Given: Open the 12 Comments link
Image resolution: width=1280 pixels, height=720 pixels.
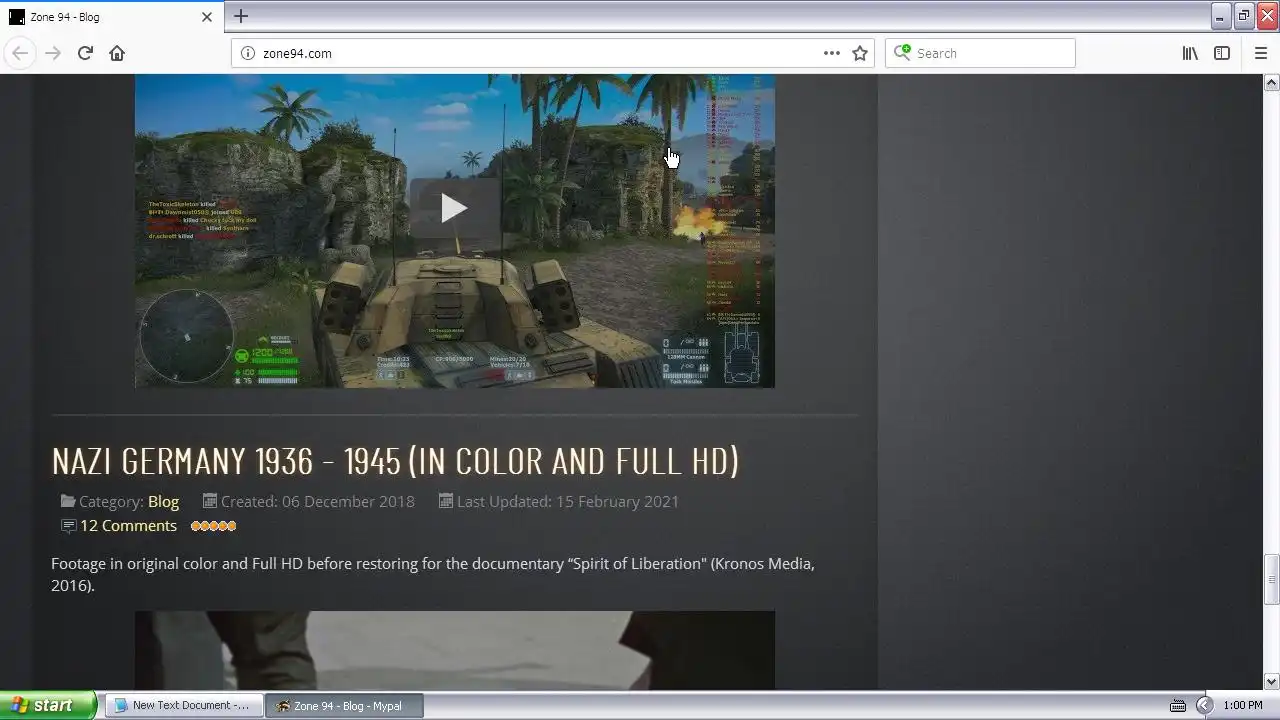Looking at the screenshot, I should coord(128,525).
